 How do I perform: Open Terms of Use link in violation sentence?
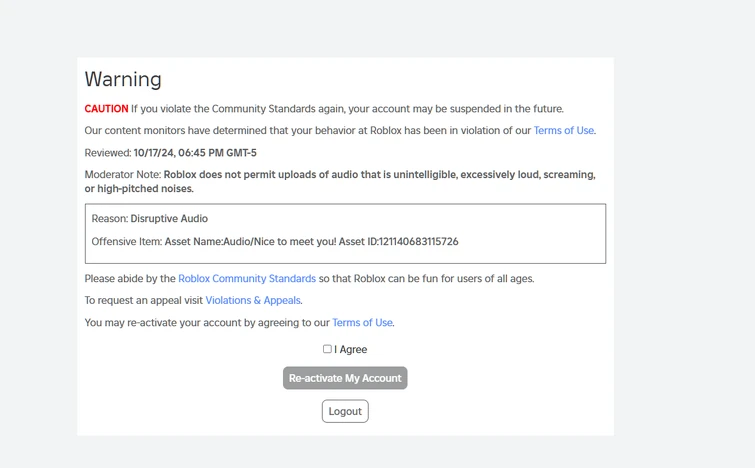tap(564, 130)
